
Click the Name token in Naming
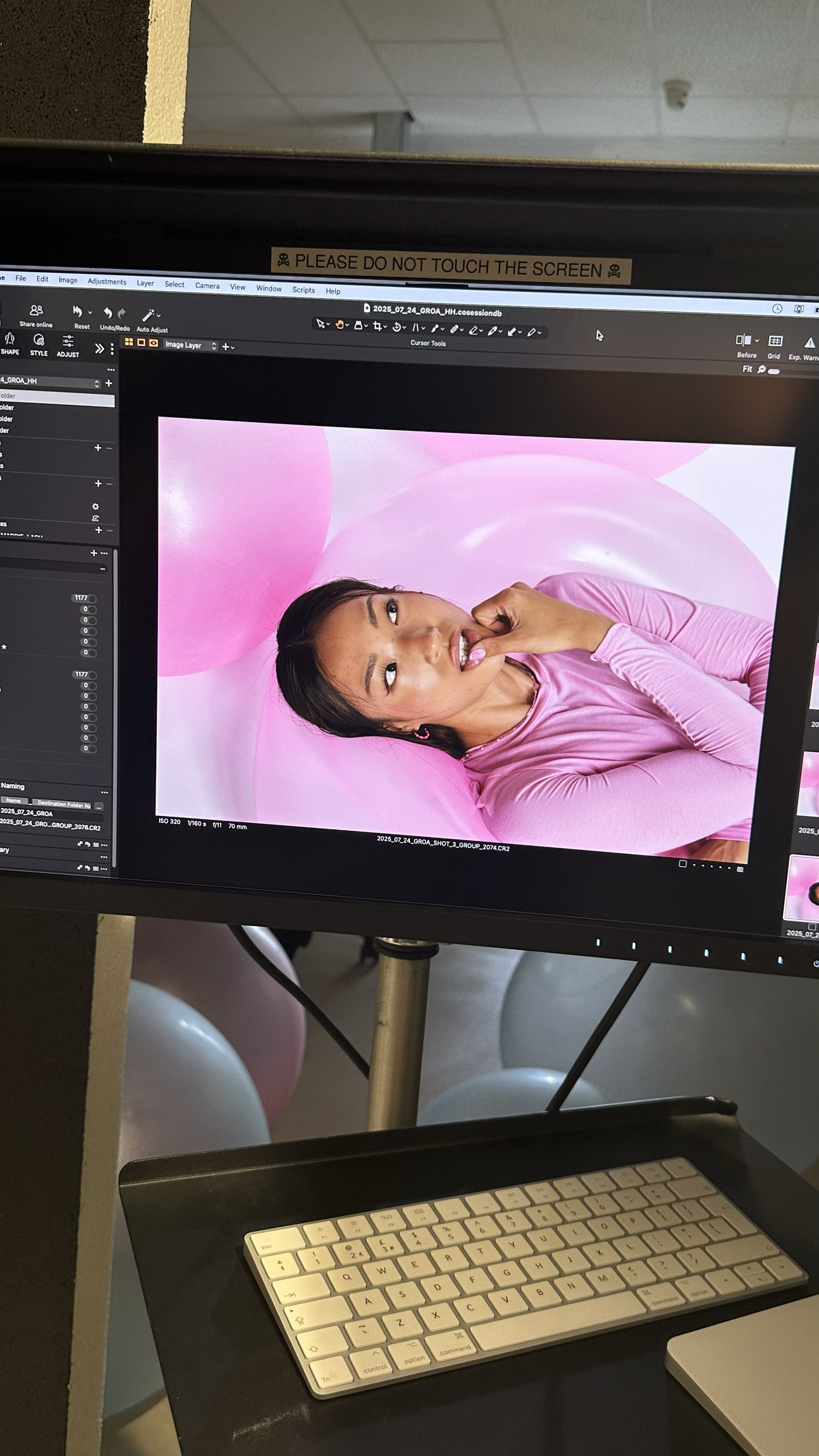click(14, 800)
